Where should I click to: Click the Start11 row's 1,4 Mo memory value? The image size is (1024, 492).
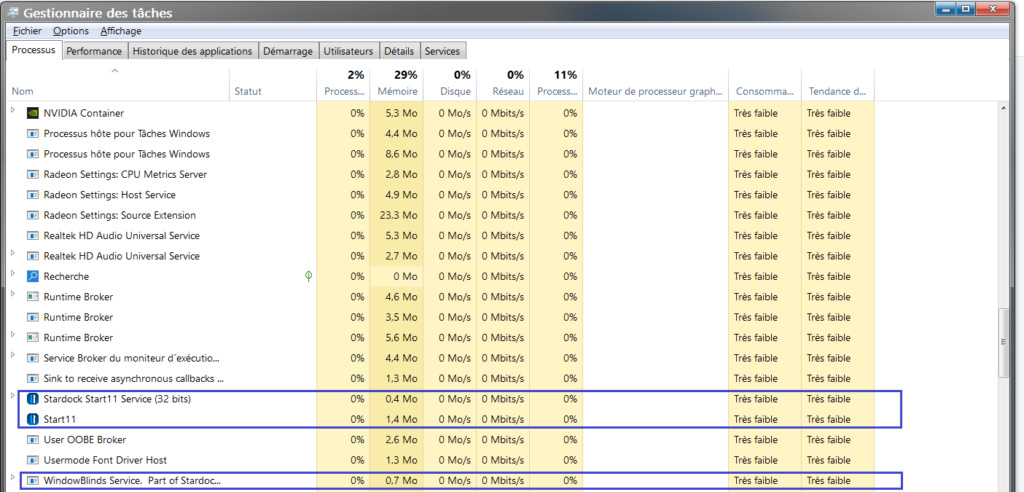pyautogui.click(x=402, y=419)
